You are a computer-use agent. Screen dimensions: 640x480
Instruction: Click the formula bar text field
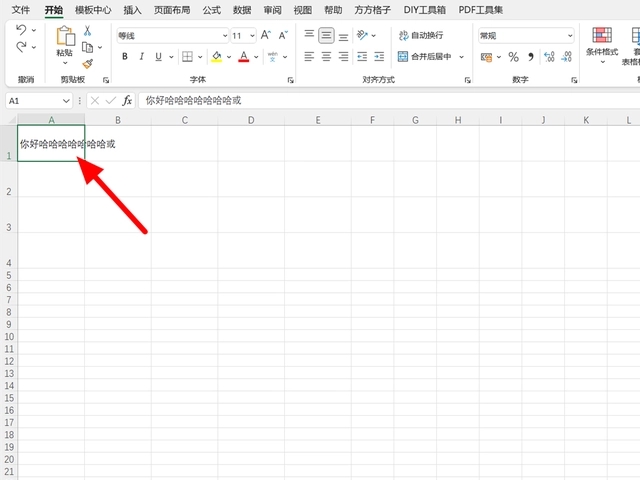389,100
